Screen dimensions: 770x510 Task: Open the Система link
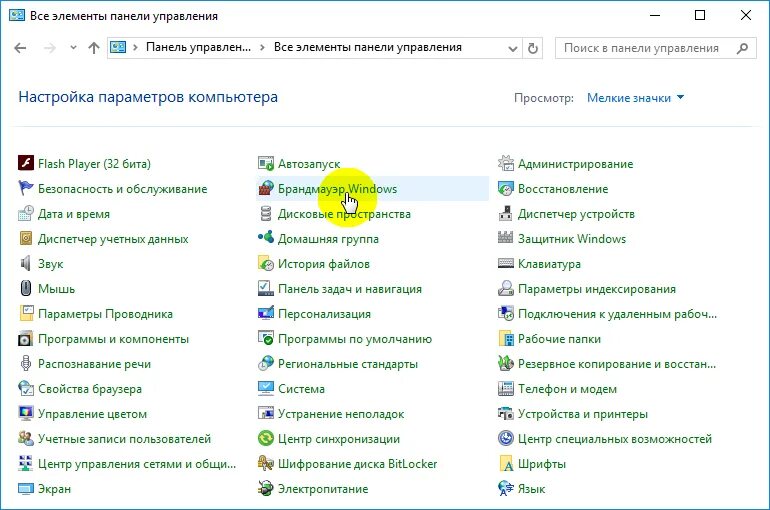[302, 389]
